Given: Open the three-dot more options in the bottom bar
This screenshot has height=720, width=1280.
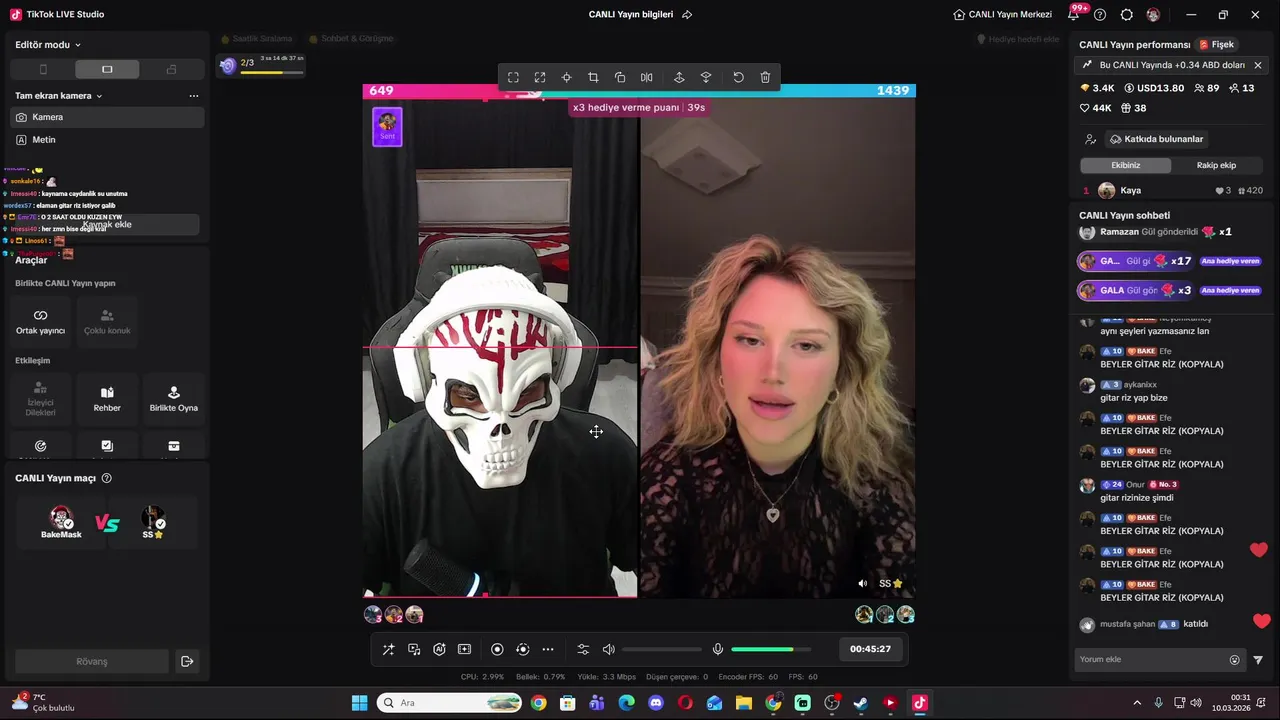Looking at the screenshot, I should pyautogui.click(x=548, y=649).
